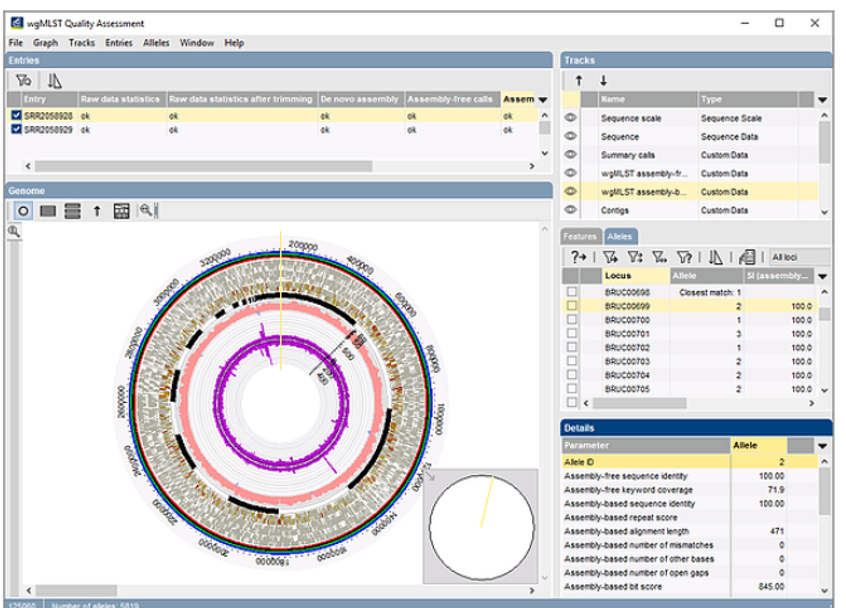This screenshot has height=608, width=846.
Task: Click funnel with question mark icon in Alleles toolbar
Action: pyautogui.click(x=684, y=257)
